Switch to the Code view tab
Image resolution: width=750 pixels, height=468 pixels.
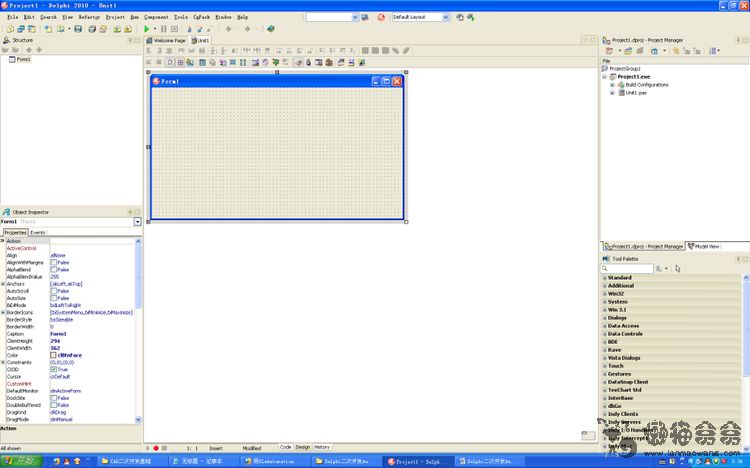coord(286,447)
